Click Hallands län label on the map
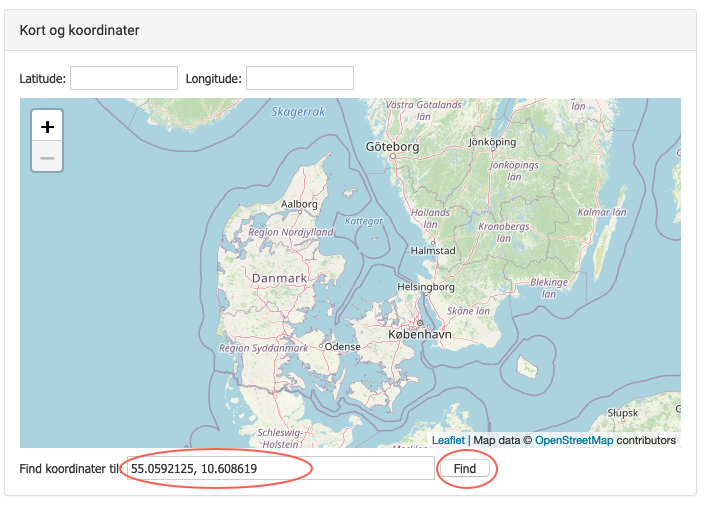The image size is (708, 505). 430,218
